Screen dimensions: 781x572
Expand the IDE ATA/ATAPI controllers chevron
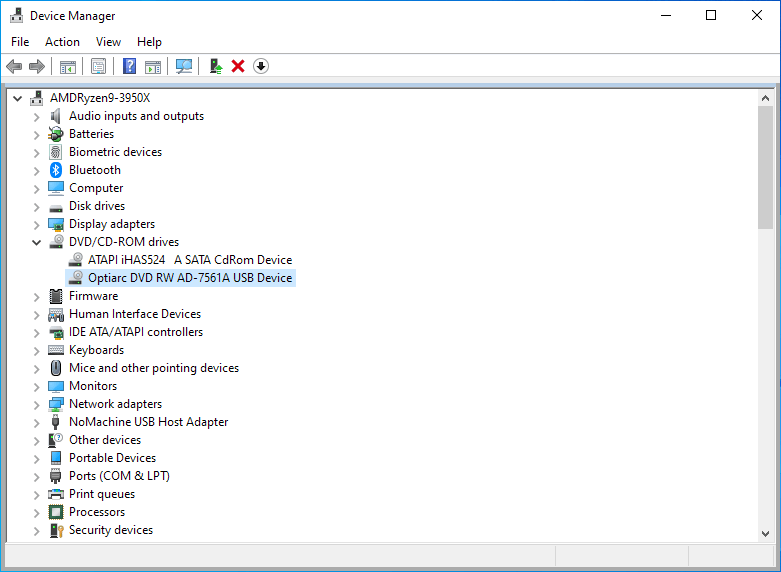36,332
